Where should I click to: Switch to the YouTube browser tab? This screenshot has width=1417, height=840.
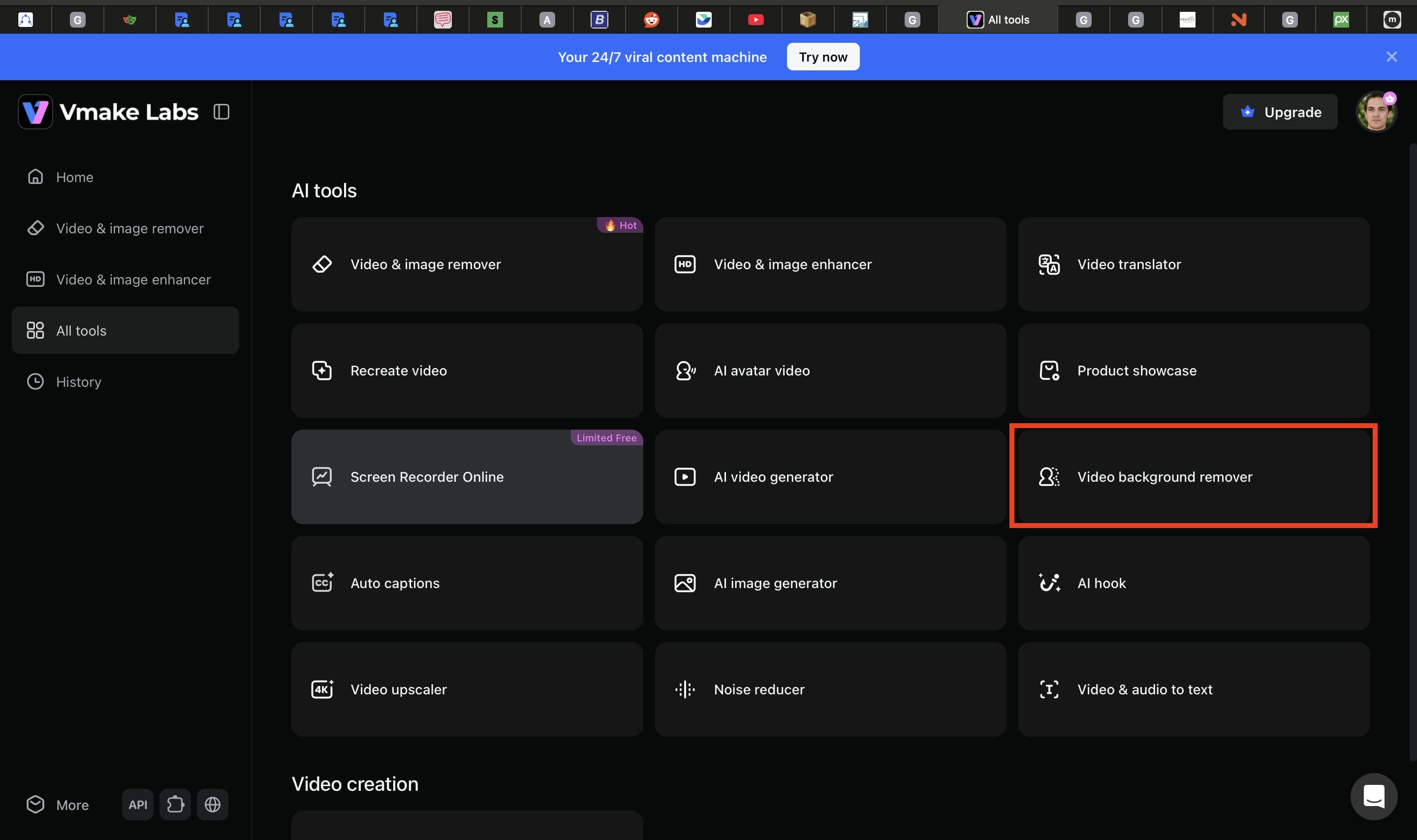point(755,20)
